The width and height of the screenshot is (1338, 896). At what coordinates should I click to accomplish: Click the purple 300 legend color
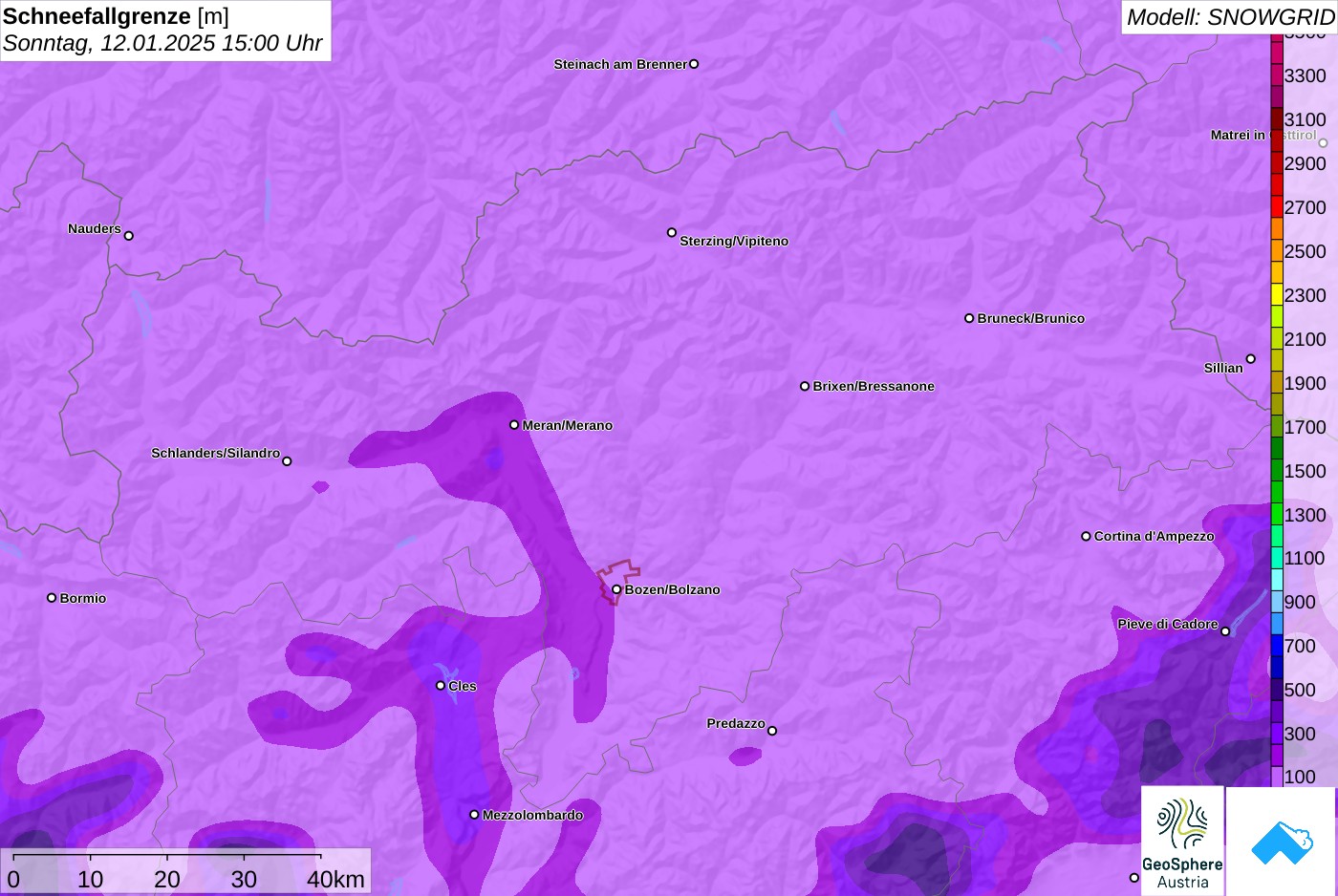1277,734
